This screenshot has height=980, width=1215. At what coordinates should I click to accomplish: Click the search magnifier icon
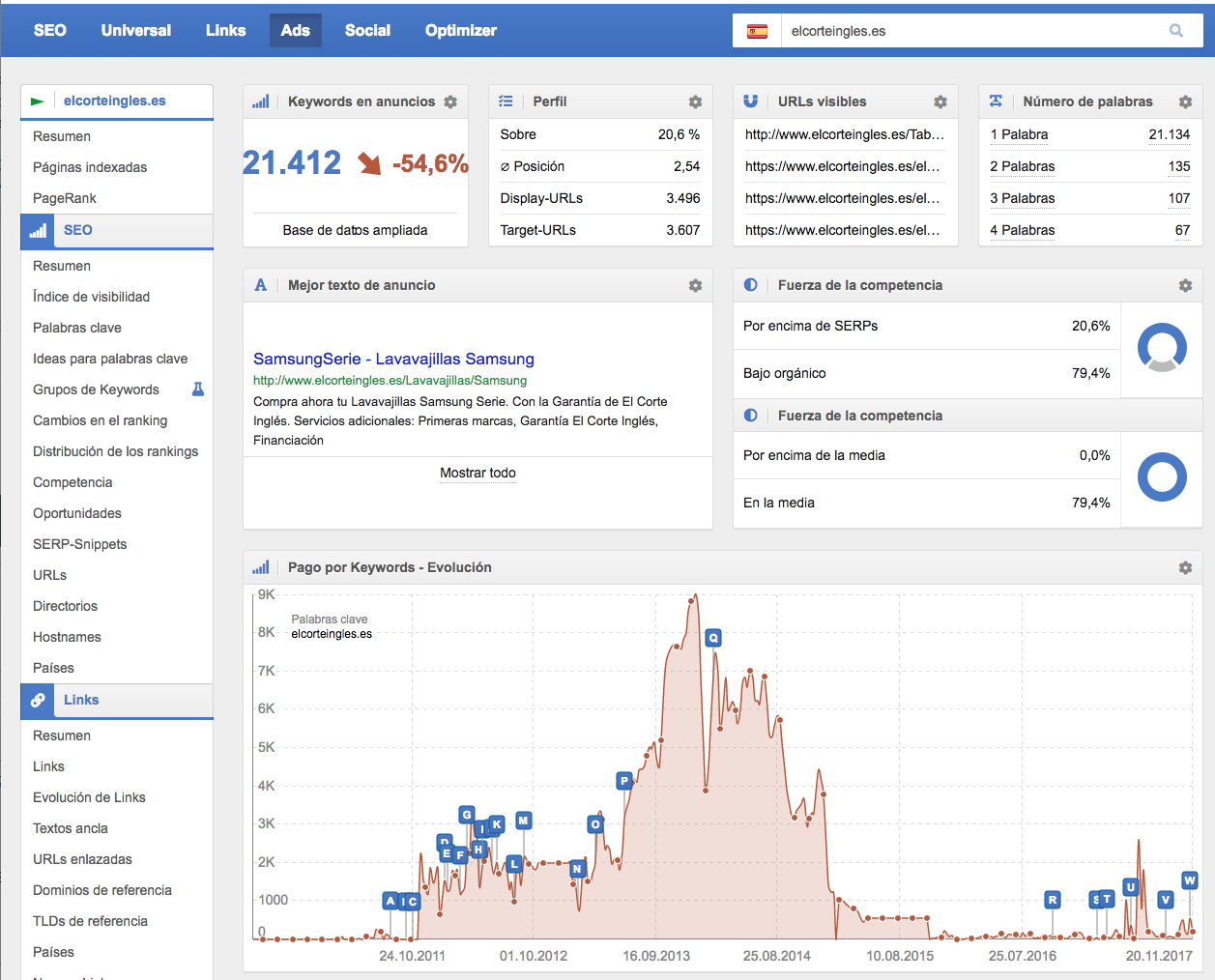1175,31
